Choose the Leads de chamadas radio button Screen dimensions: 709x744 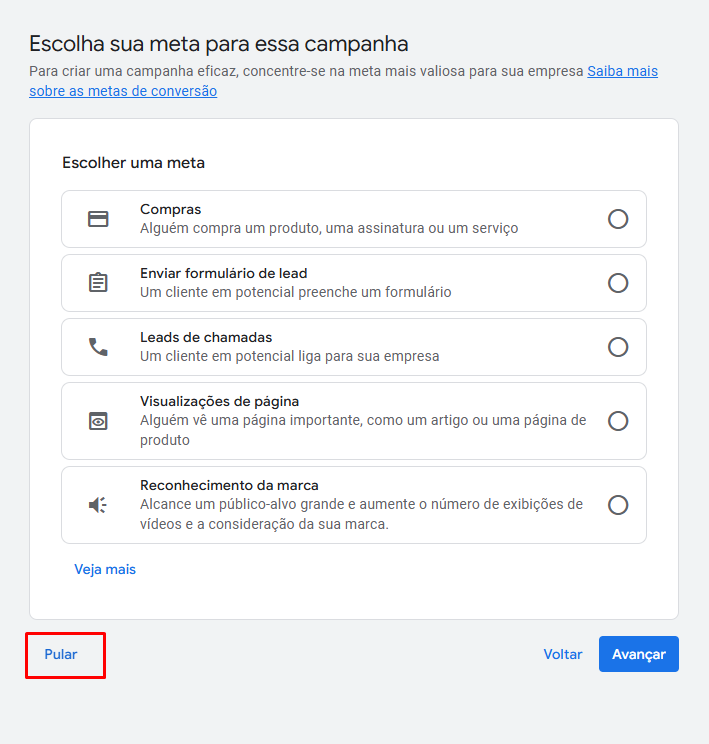pos(618,347)
